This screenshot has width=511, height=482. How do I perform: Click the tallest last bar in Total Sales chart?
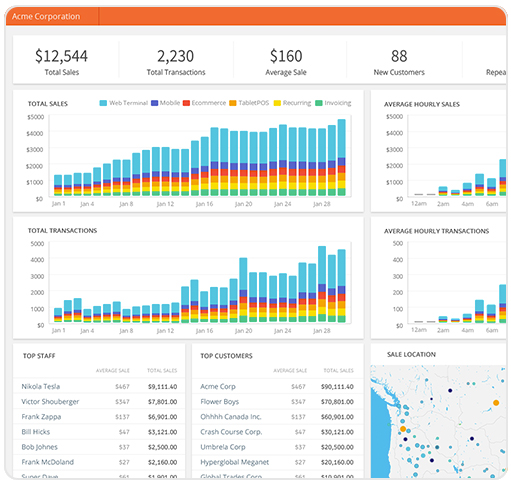tap(341, 157)
